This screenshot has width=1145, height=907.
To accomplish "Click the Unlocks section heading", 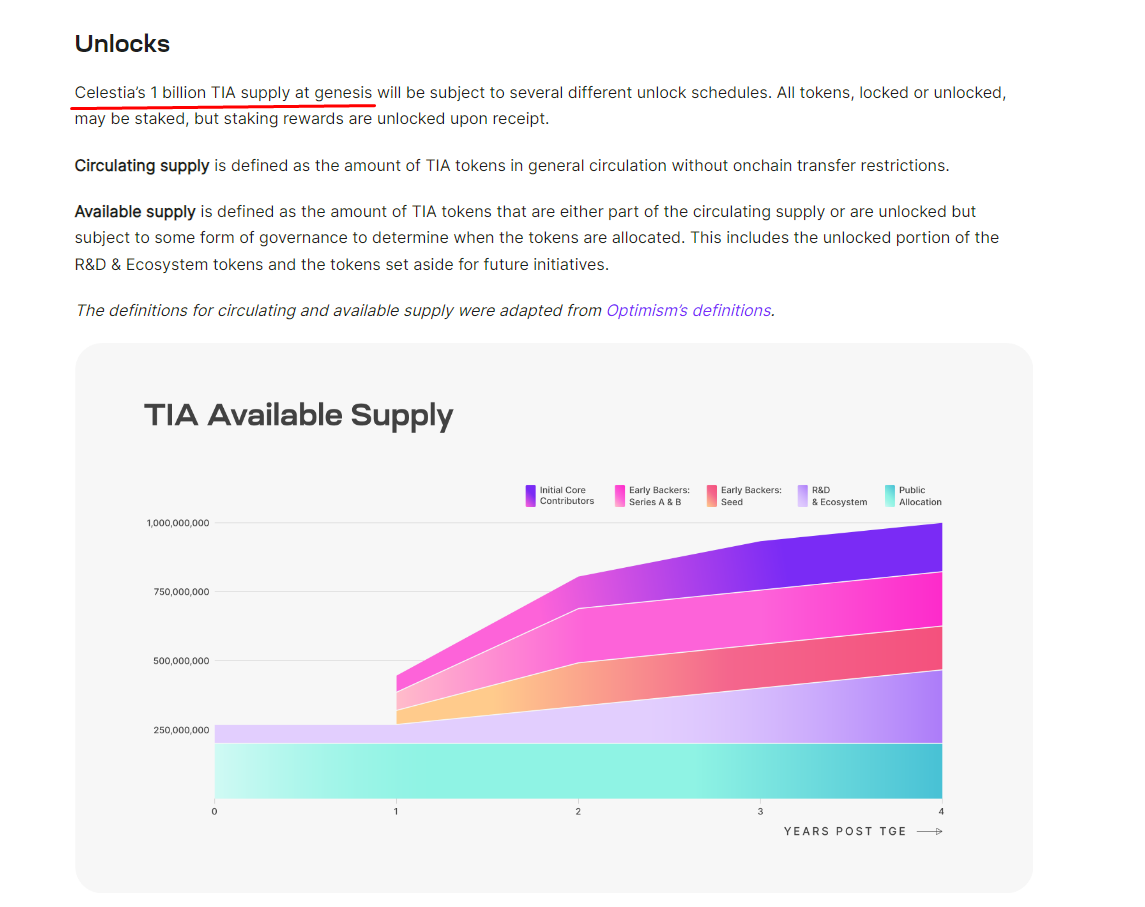I will 122,44.
